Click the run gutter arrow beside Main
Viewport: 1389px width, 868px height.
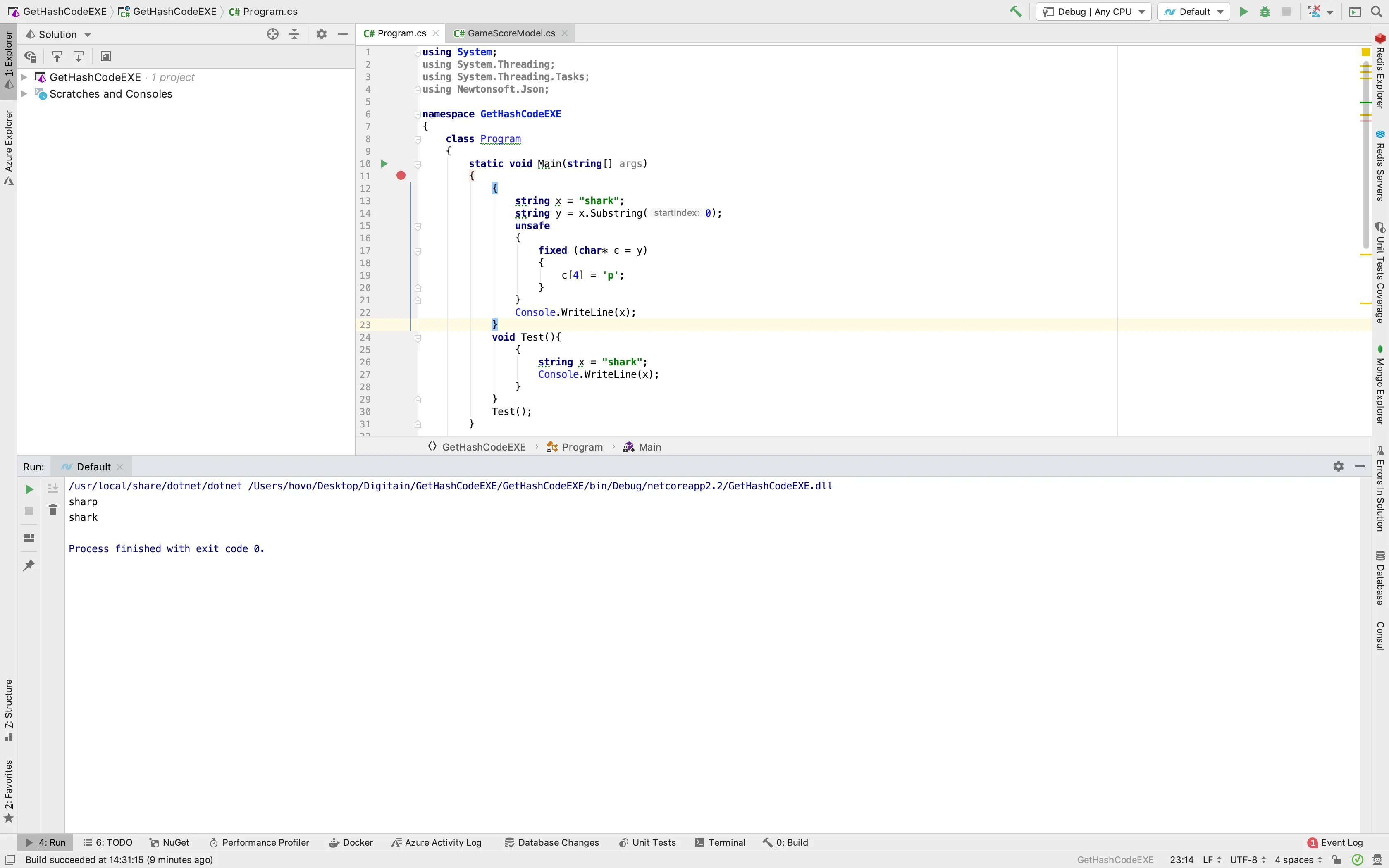pos(384,164)
